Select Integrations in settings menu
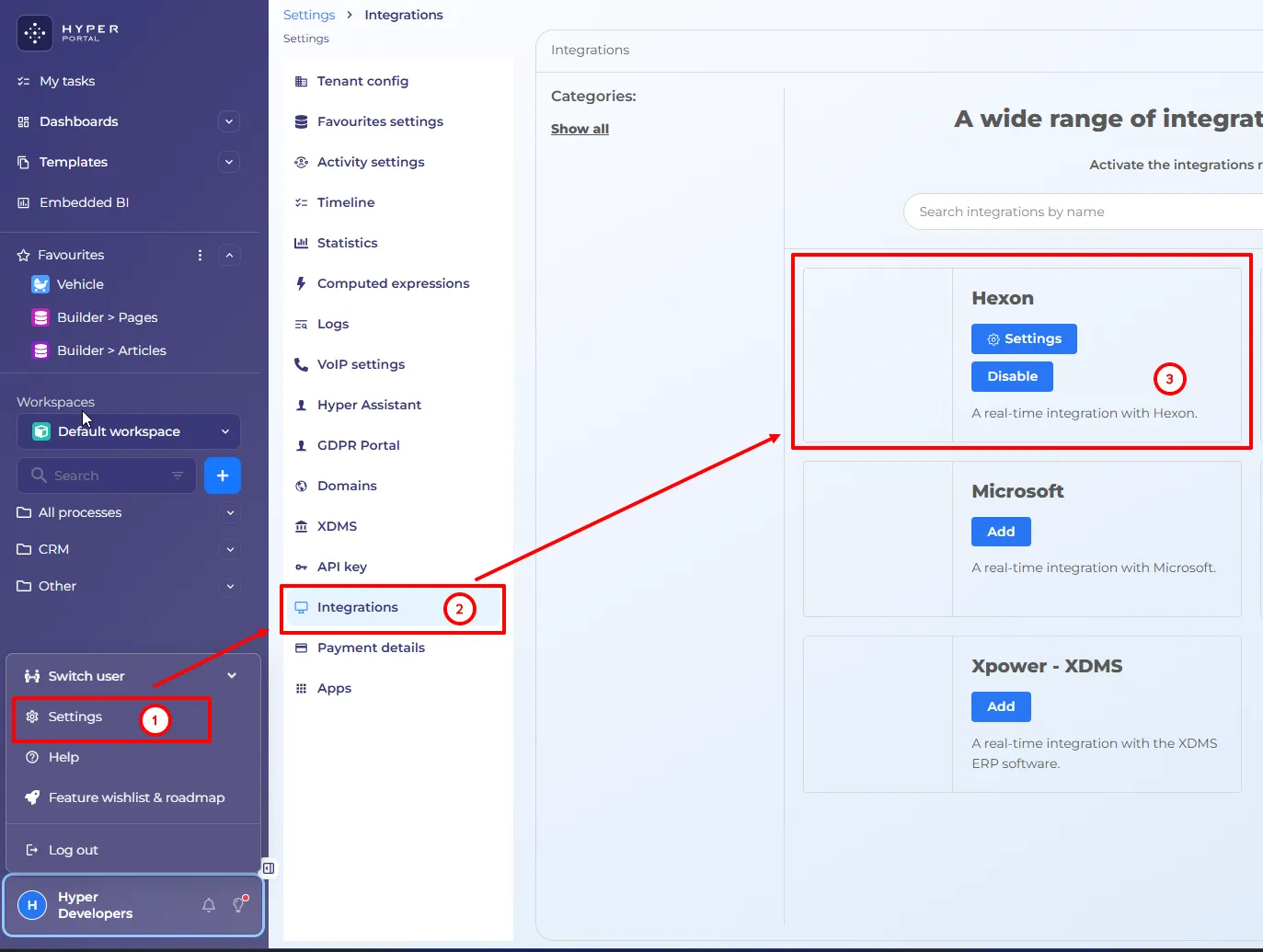Image resolution: width=1263 pixels, height=952 pixels. 394,607
